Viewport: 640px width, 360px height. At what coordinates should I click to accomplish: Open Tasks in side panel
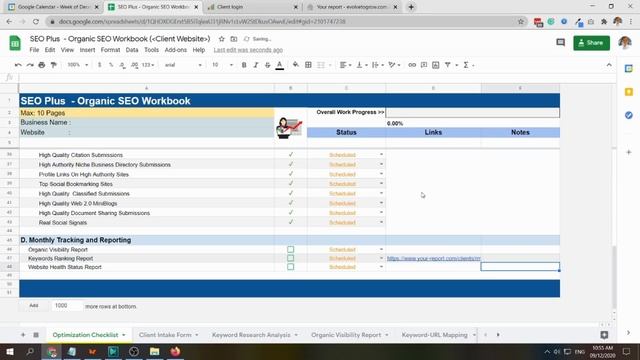coord(629,115)
